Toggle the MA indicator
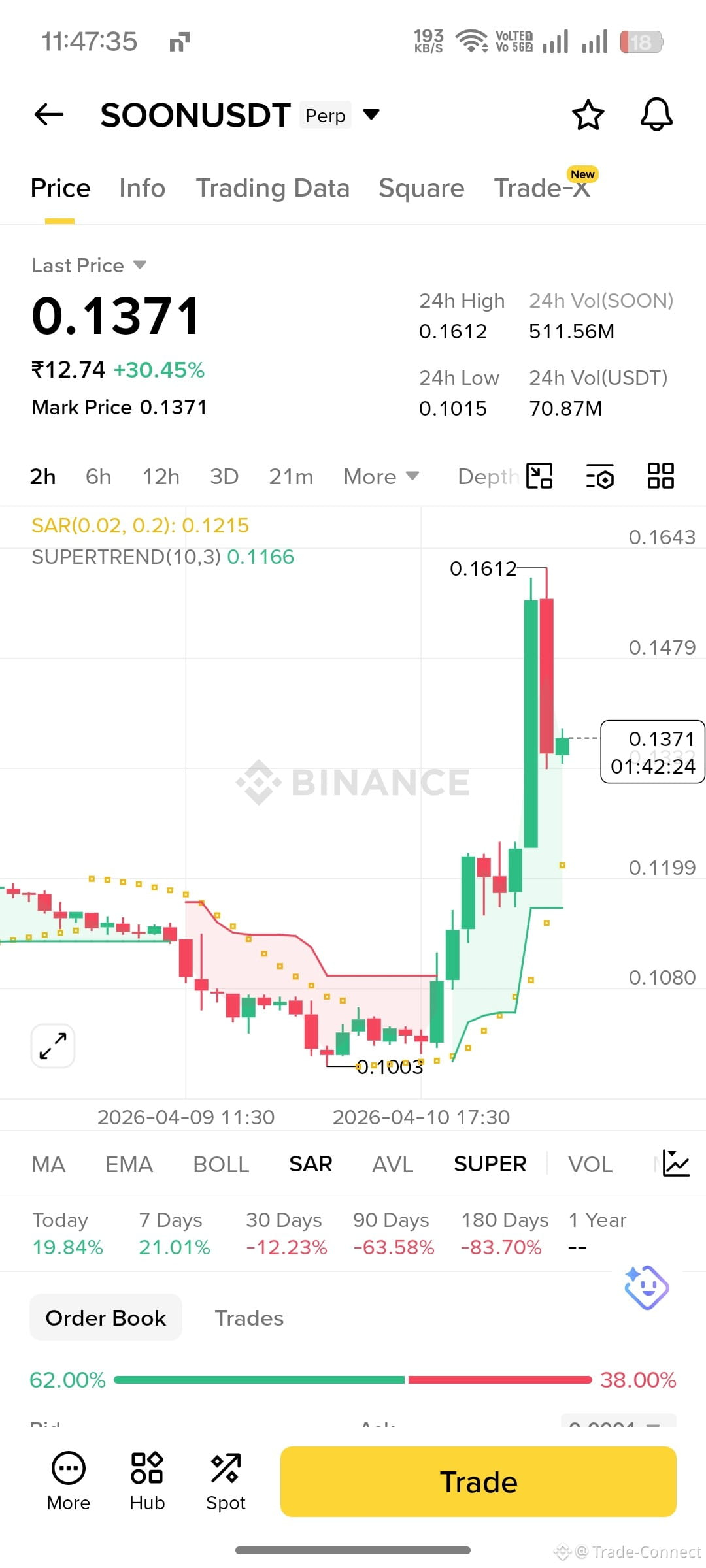This screenshot has width=706, height=1568. click(48, 1164)
